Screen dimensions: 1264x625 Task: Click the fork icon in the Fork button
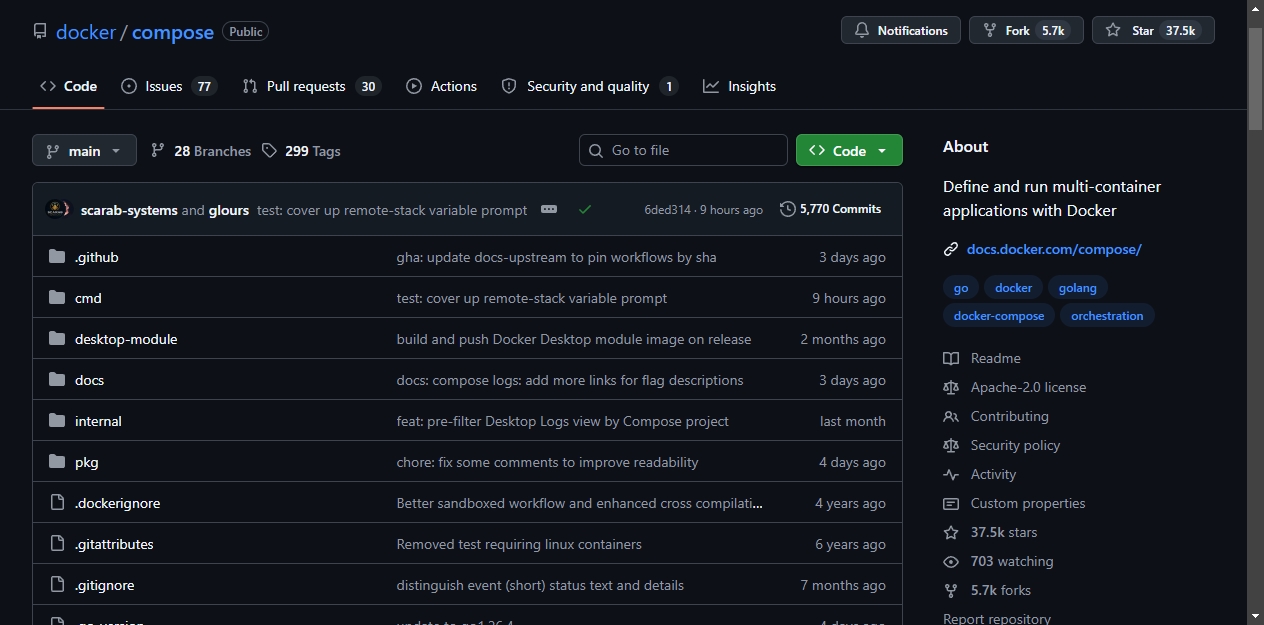click(x=990, y=31)
